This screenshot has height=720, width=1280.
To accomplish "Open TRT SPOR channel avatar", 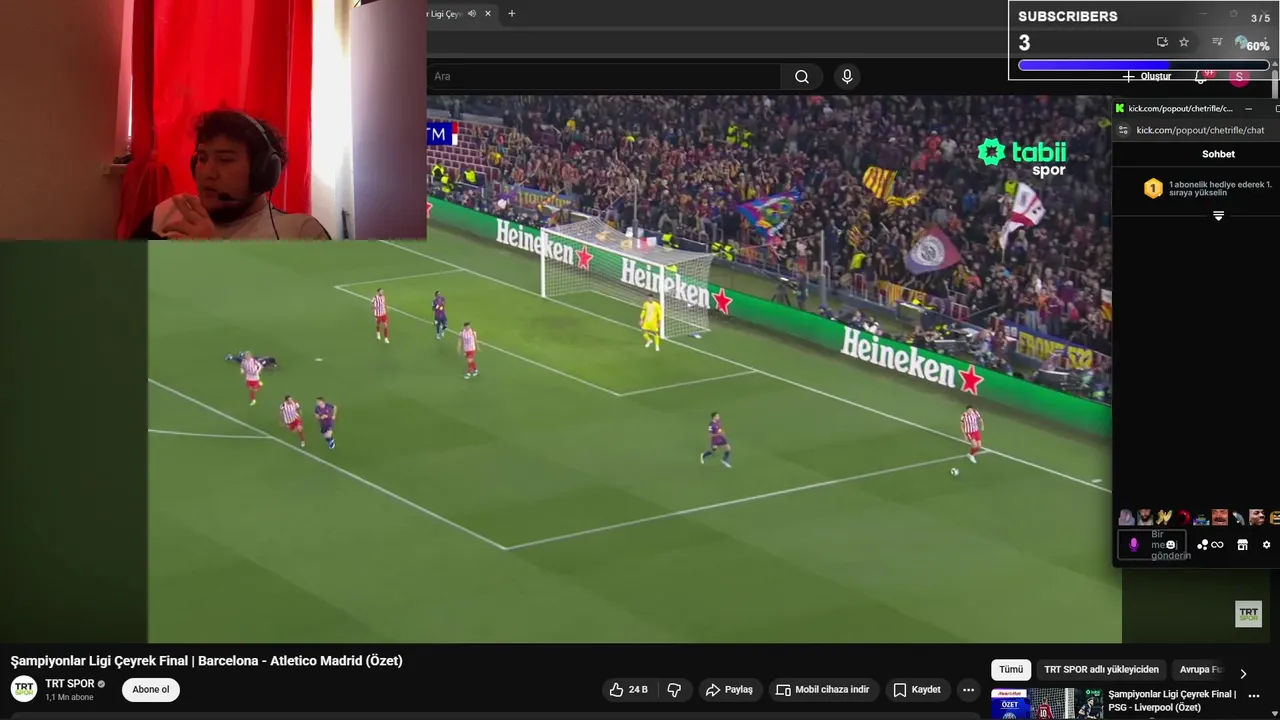I will [x=24, y=689].
